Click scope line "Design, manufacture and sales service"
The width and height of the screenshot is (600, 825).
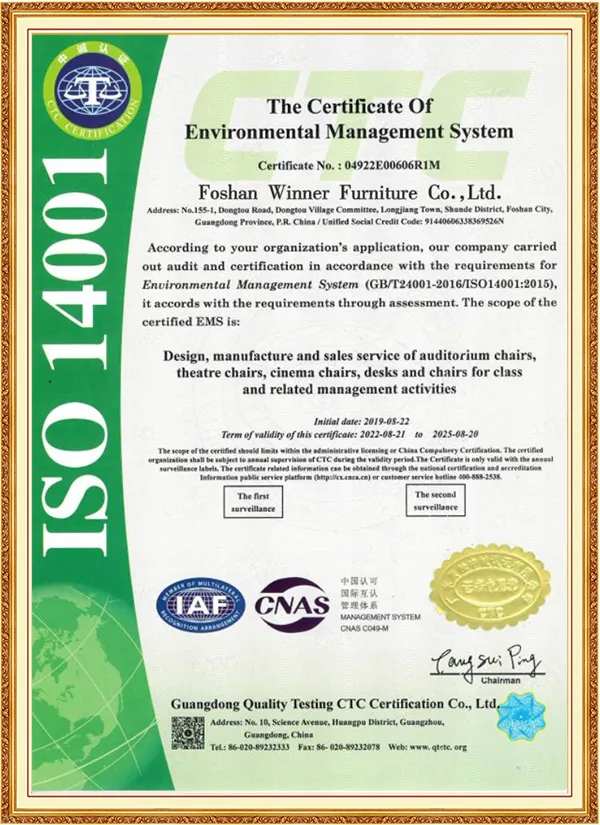(349, 356)
